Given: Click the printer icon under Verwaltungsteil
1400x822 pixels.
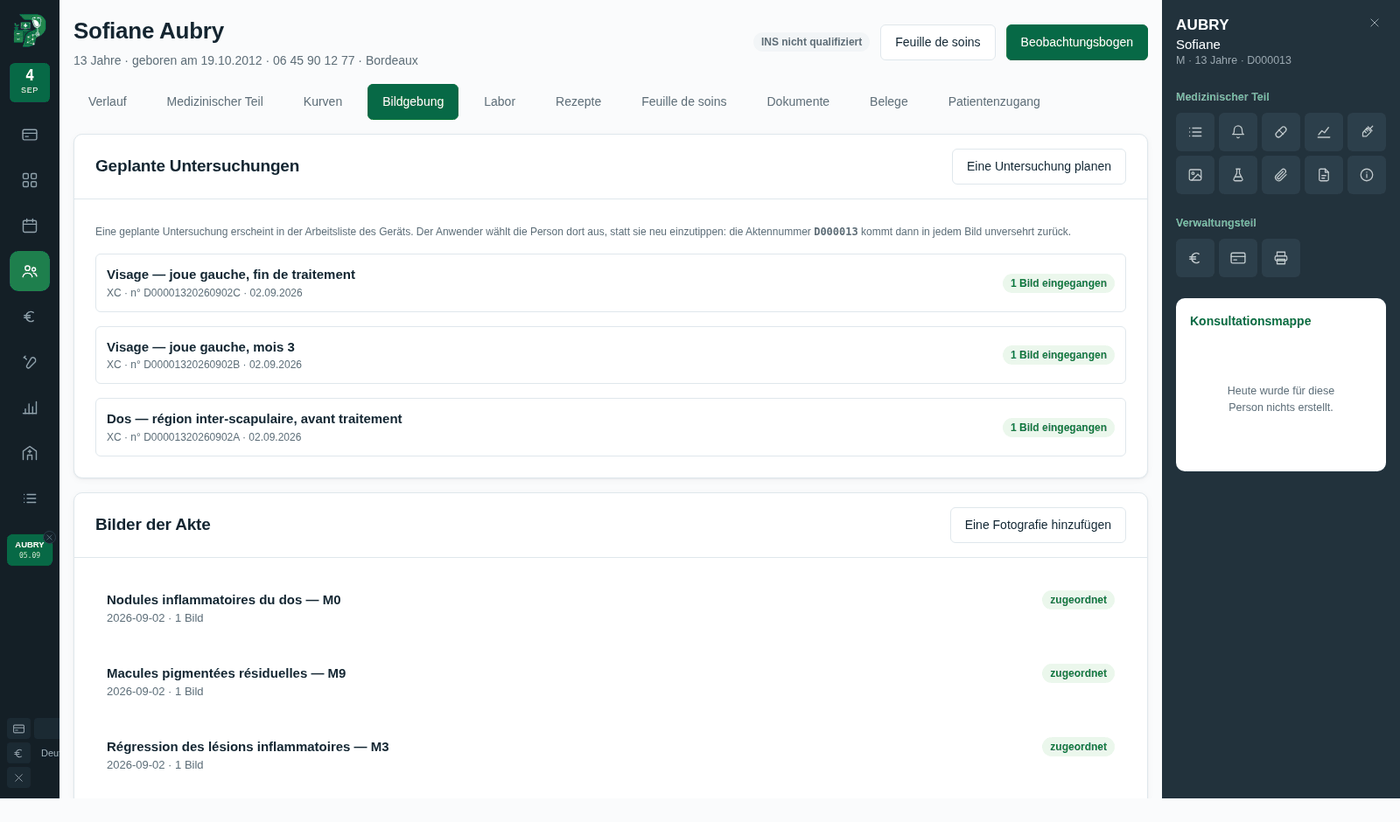Looking at the screenshot, I should [x=1281, y=258].
